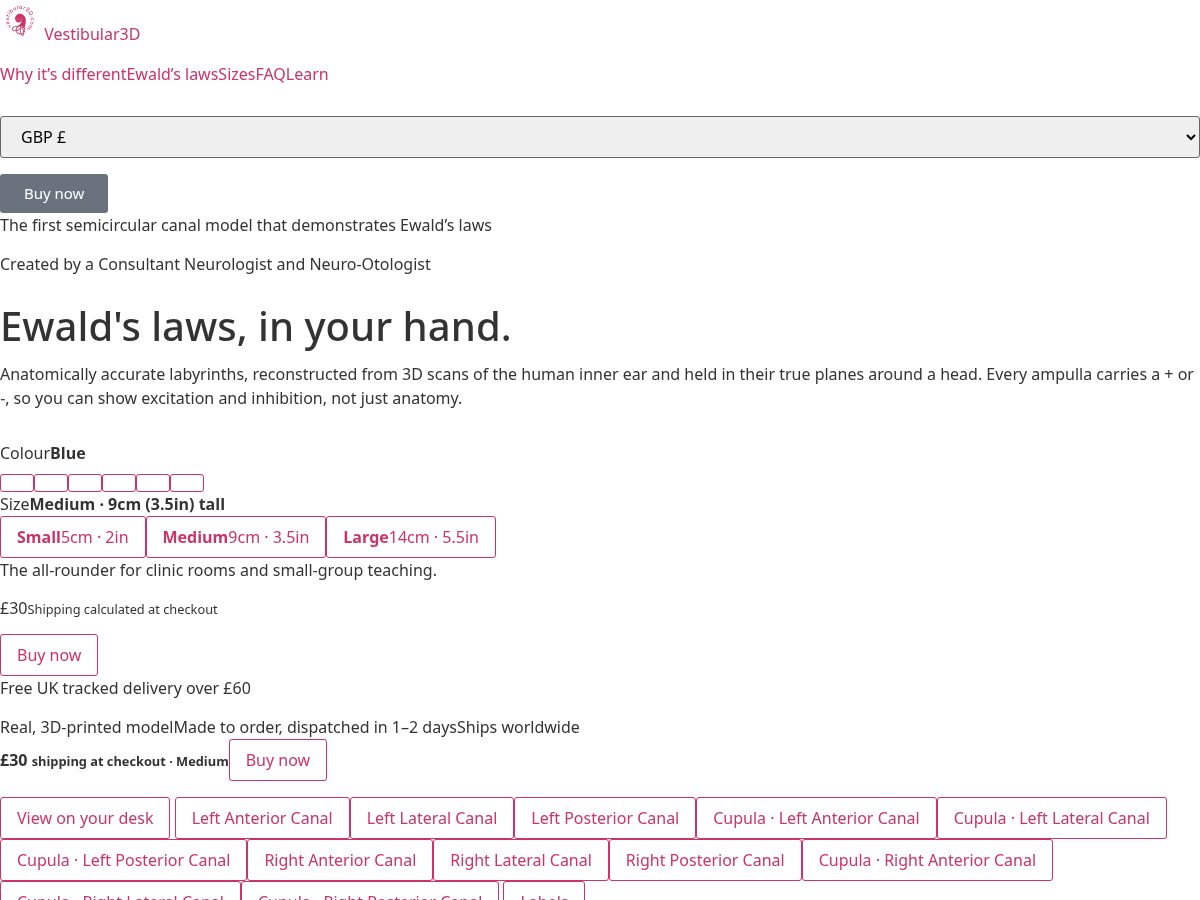Open the Learn nav link
This screenshot has width=1200, height=900.
point(308,74)
